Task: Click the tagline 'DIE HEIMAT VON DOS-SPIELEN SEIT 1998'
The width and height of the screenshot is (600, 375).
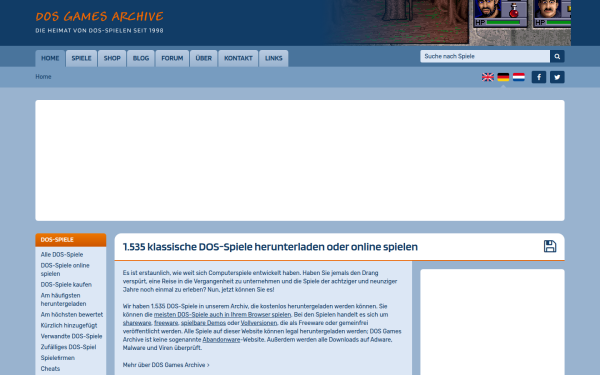Action: [x=99, y=31]
